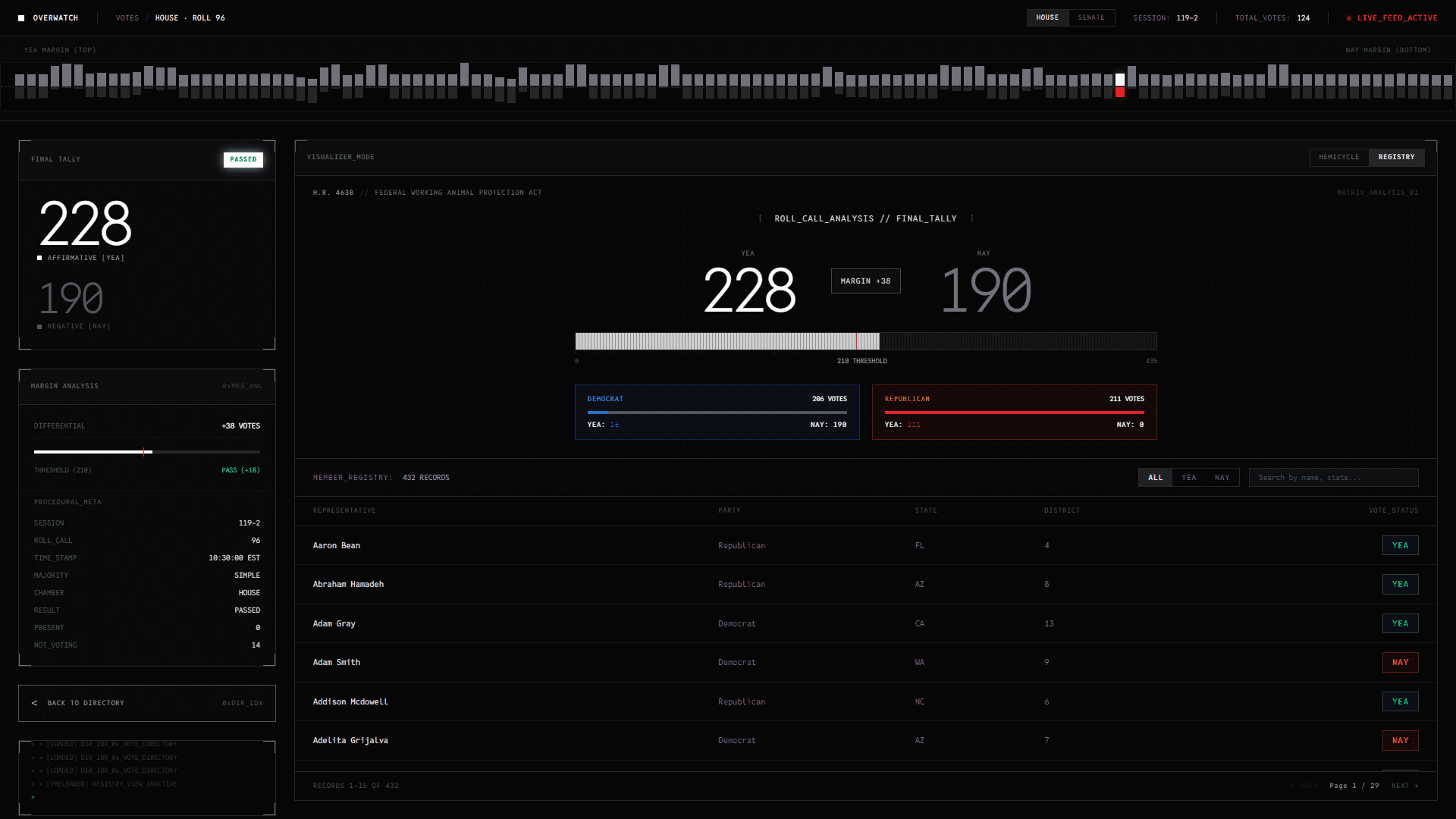Click the OVERWATCH logo square icon
1456x819 pixels.
pyautogui.click(x=21, y=18)
